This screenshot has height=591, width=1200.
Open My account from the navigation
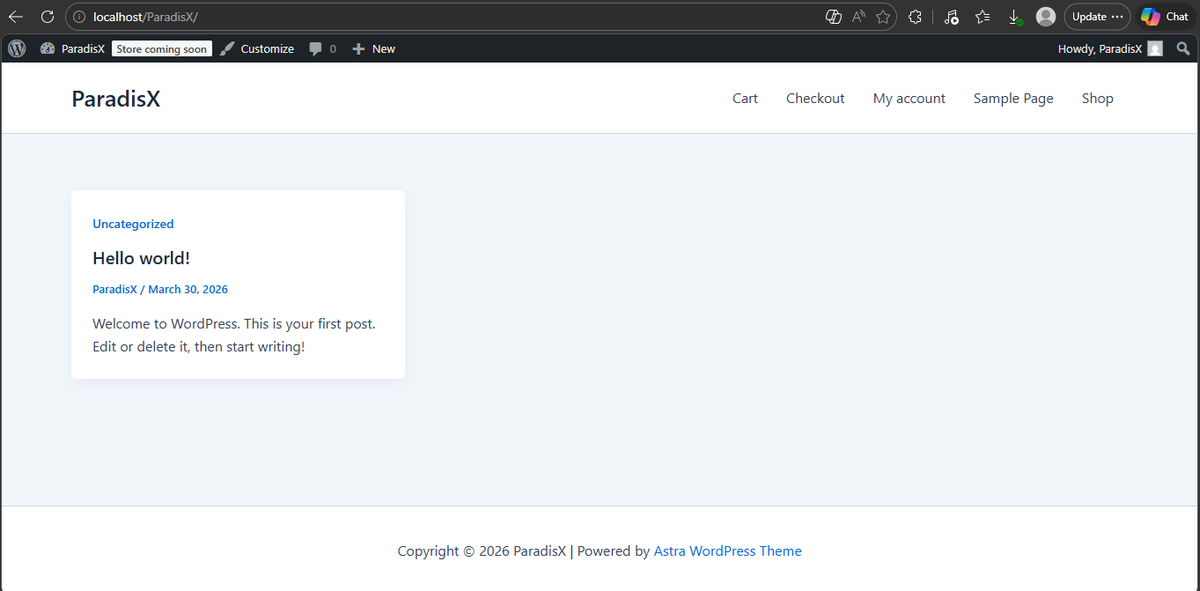click(x=909, y=98)
